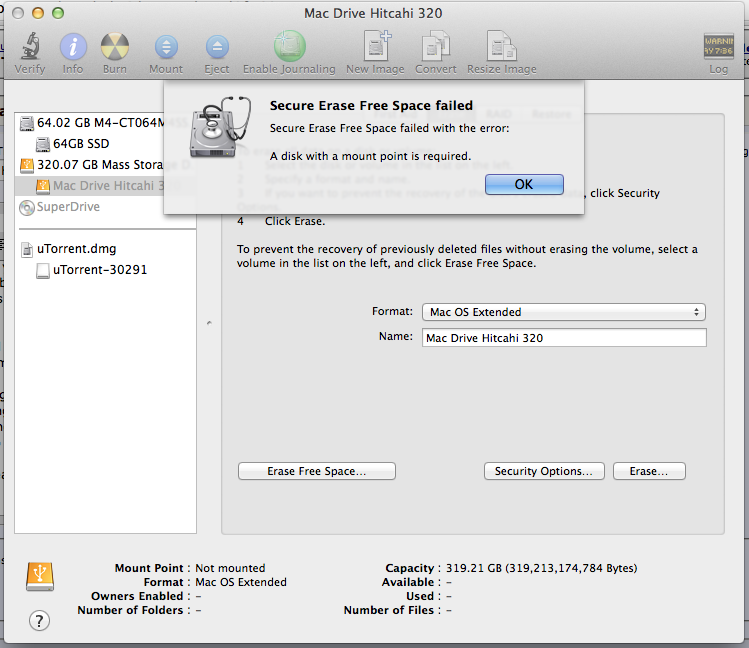The width and height of the screenshot is (749, 648).
Task: Click the Erase Free Space button
Action: (x=317, y=471)
